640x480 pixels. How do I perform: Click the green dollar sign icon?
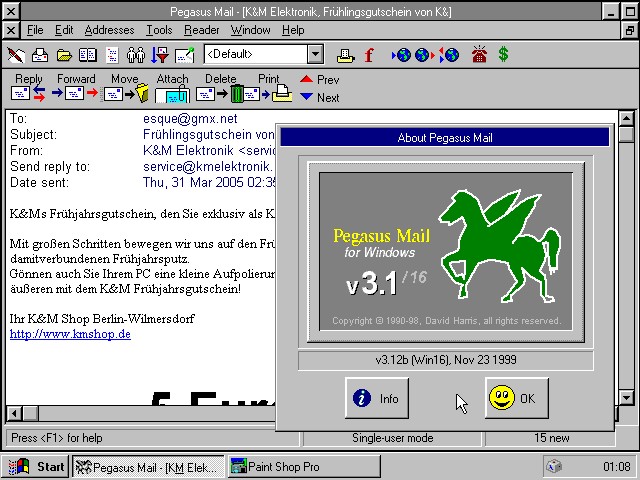click(x=503, y=54)
